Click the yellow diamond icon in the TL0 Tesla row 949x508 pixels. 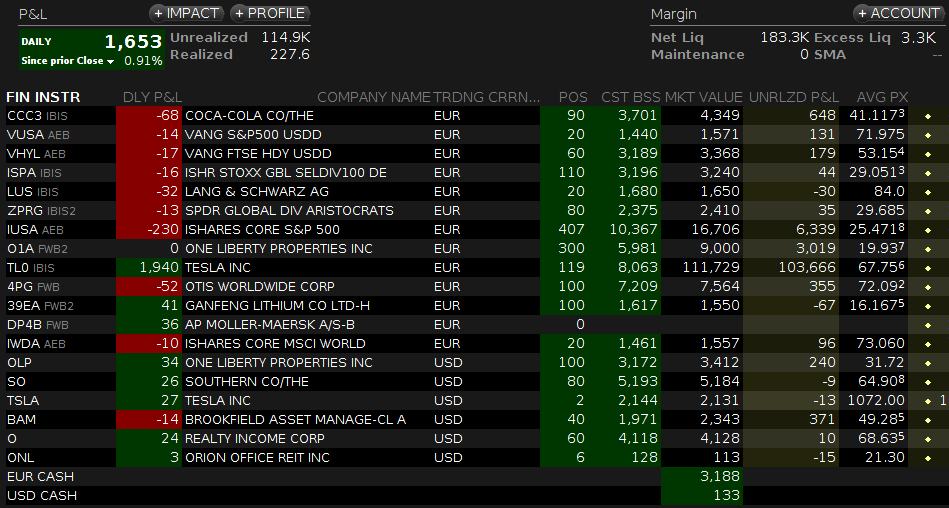click(x=927, y=268)
